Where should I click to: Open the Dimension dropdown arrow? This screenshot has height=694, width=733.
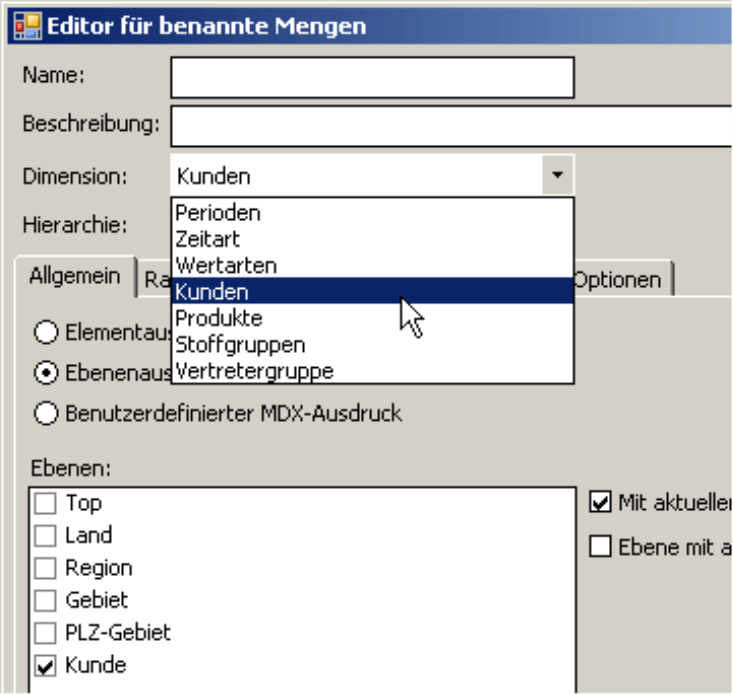(557, 175)
